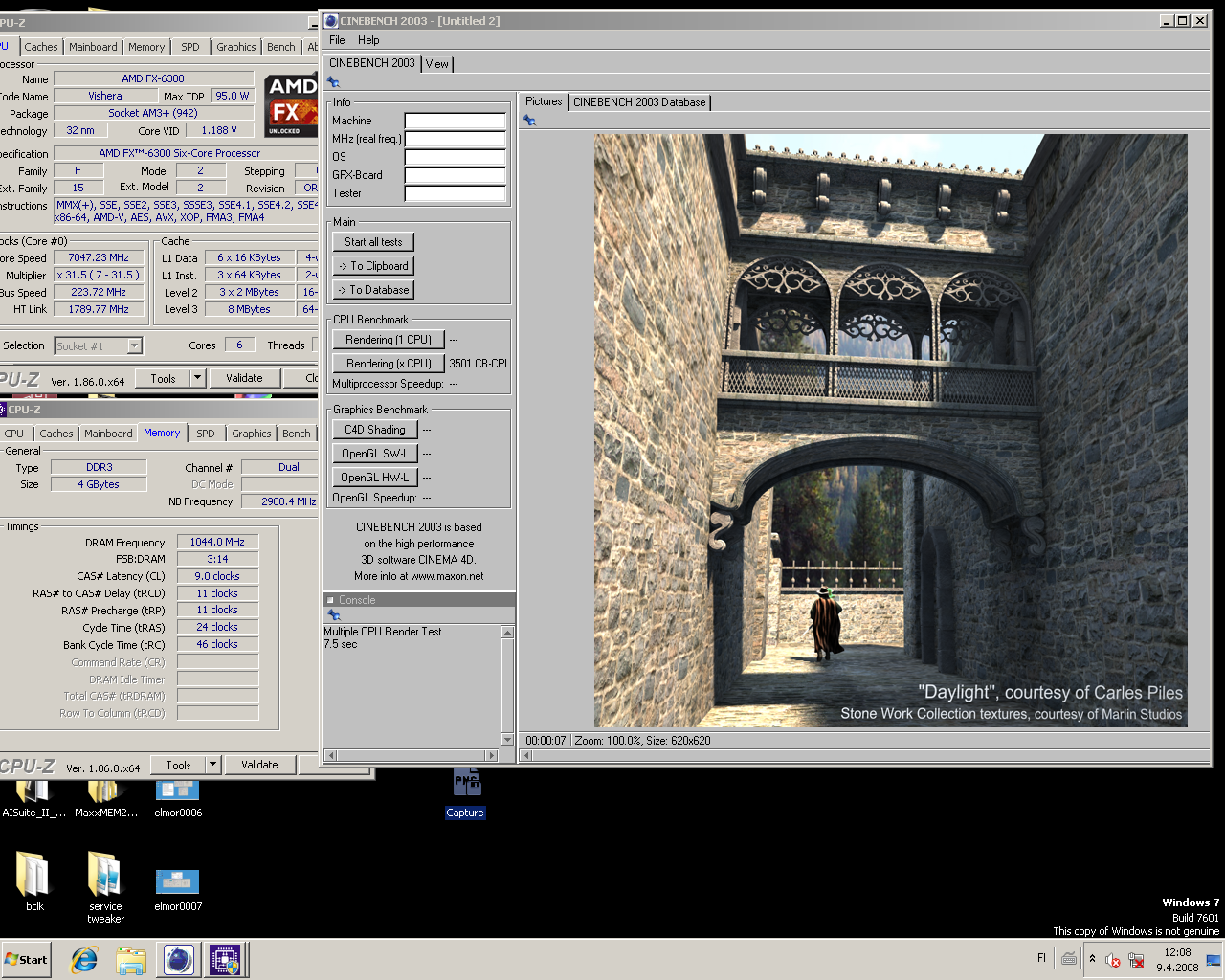Click the To Clipboard button
Screen dimensions: 1225x980
(373, 266)
